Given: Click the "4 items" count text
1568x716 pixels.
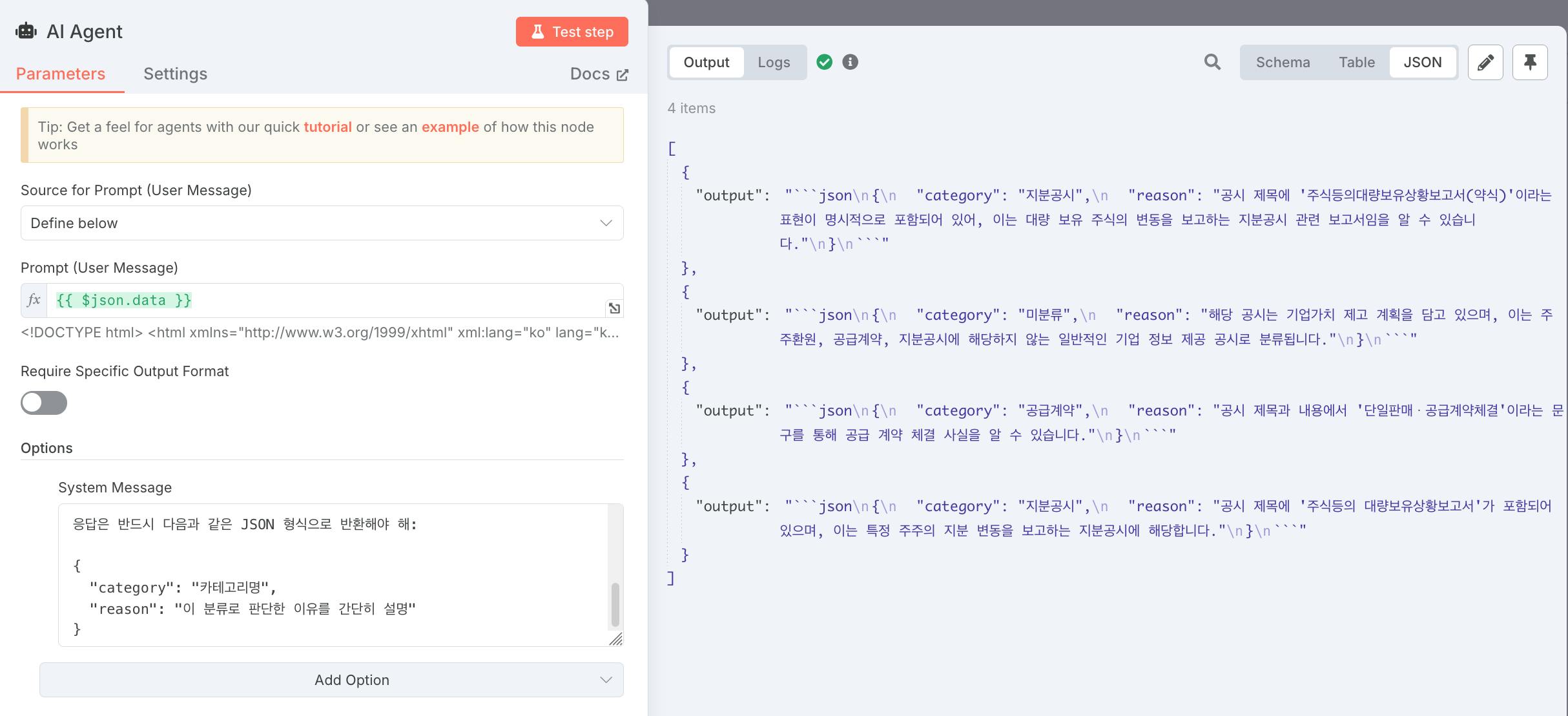Looking at the screenshot, I should tap(692, 108).
